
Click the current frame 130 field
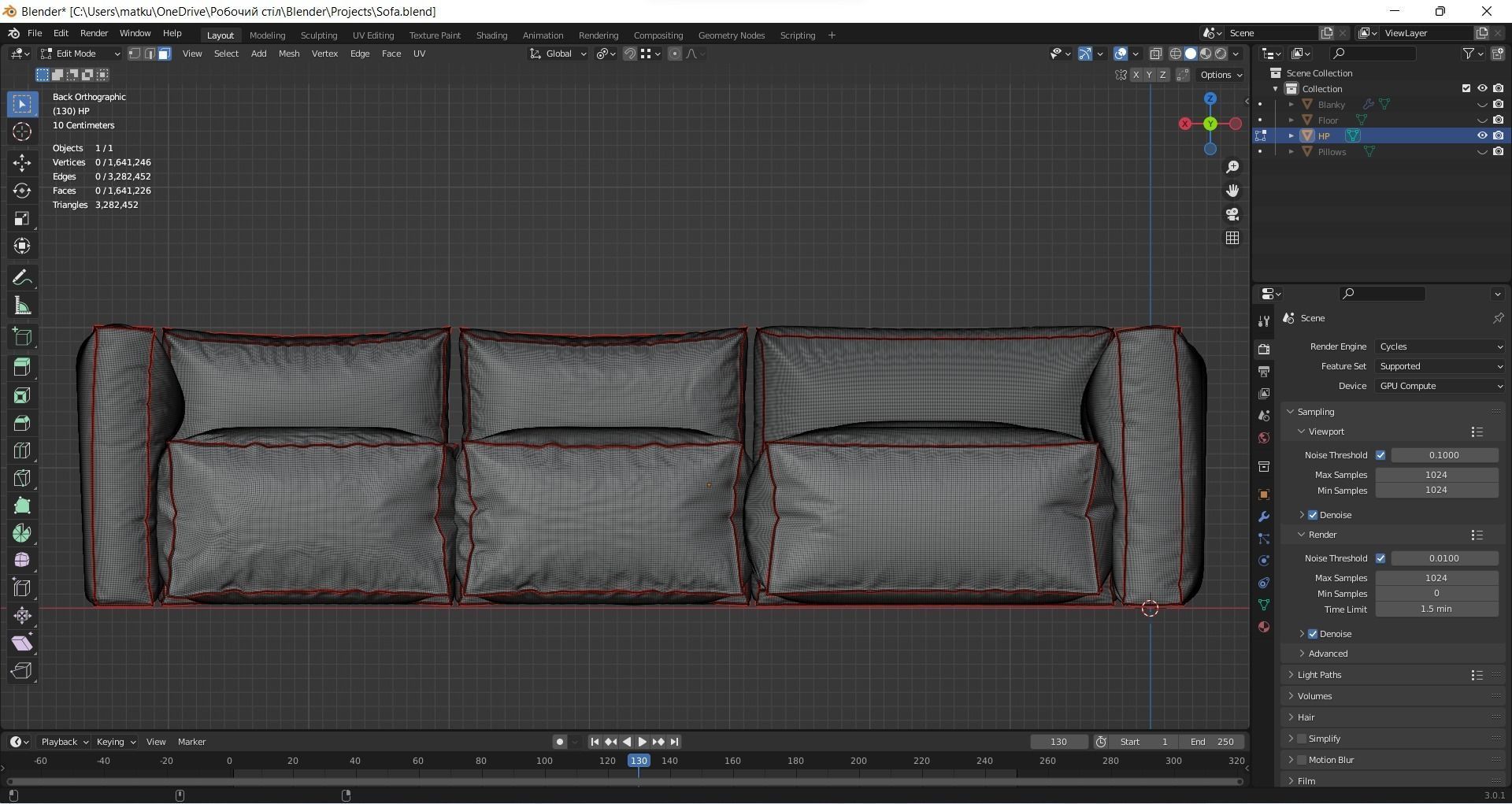coord(1059,742)
